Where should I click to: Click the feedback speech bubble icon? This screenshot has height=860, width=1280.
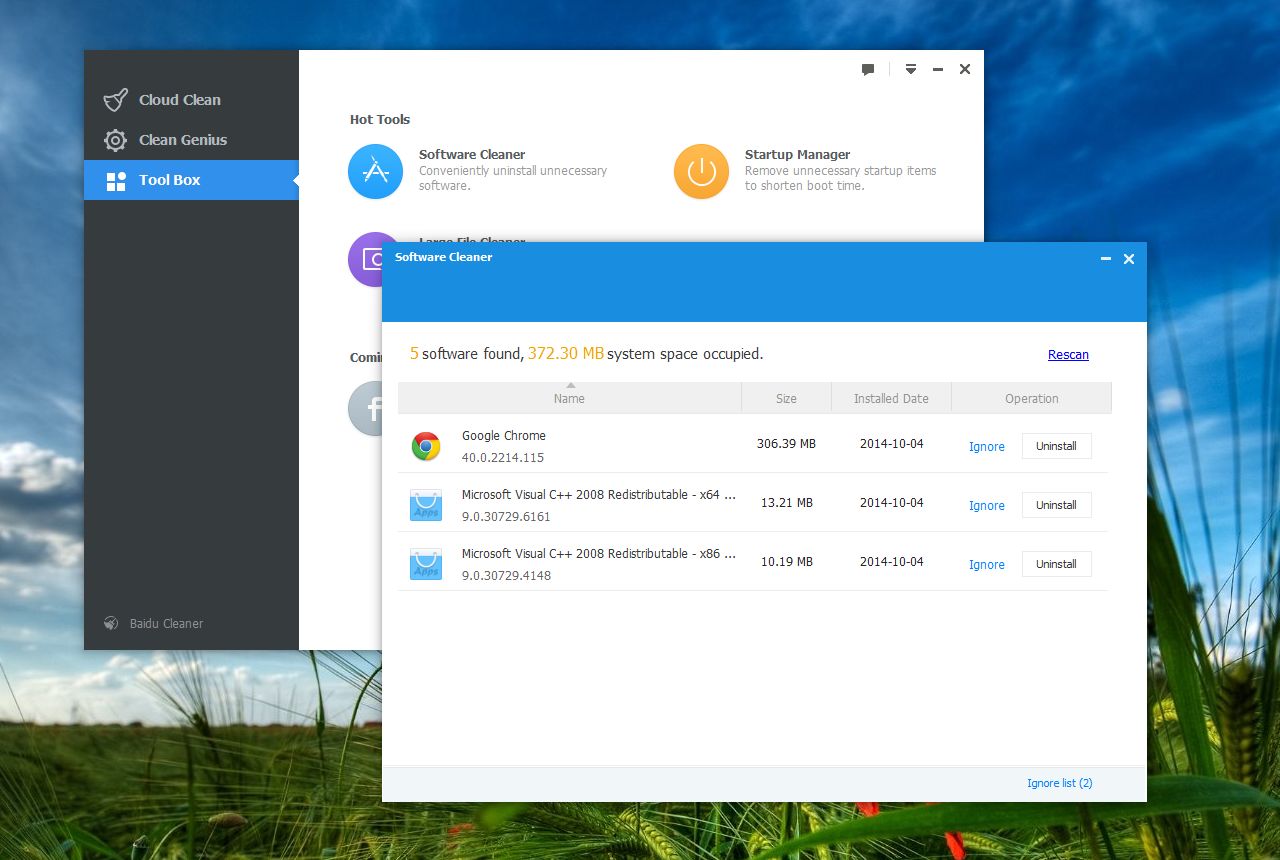click(868, 69)
